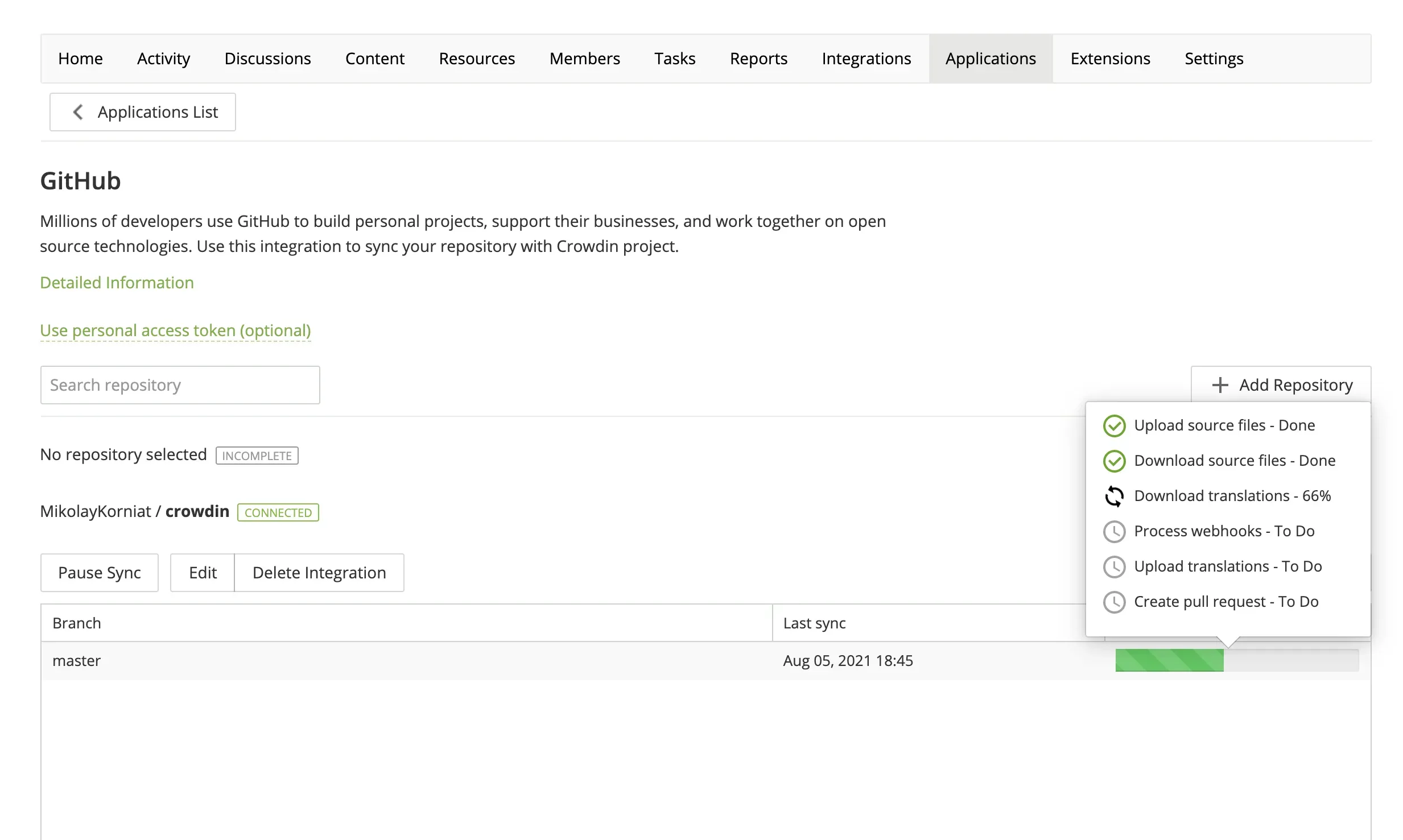Viewport: 1403px width, 840px height.
Task: Focus the Search repository field
Action: [180, 385]
